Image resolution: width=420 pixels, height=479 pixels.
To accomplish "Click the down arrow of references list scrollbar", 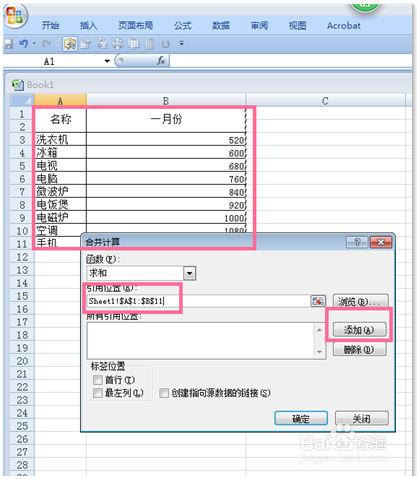I will click(319, 352).
